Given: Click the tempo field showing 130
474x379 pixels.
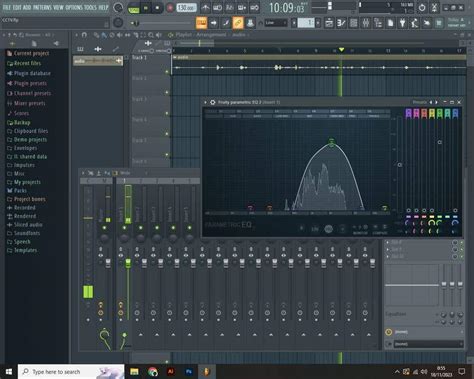Looking at the screenshot, I should [186, 7].
